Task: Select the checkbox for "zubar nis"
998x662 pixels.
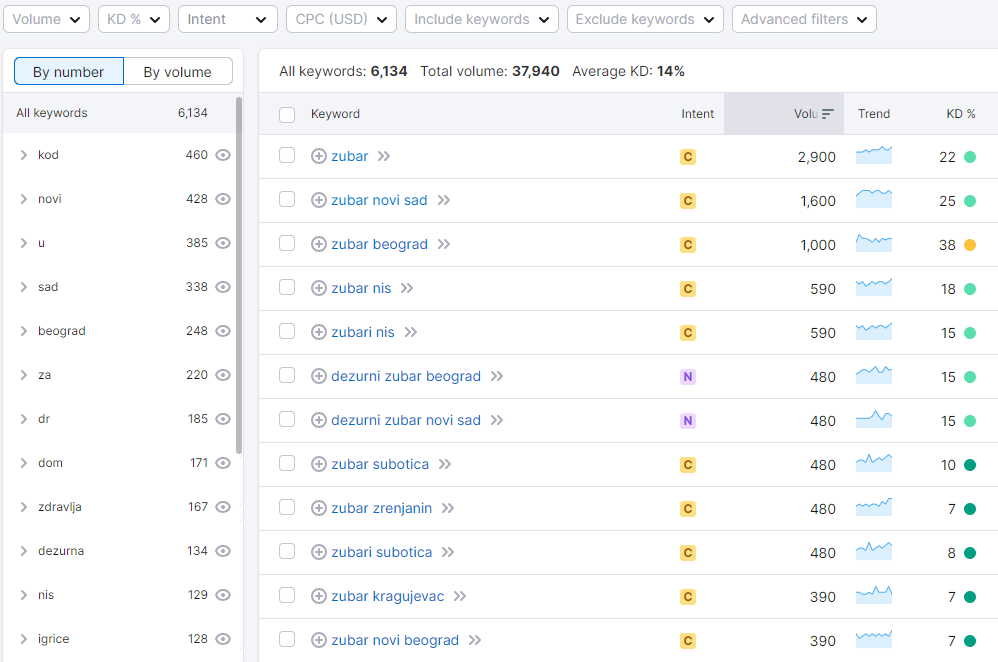Action: (287, 288)
